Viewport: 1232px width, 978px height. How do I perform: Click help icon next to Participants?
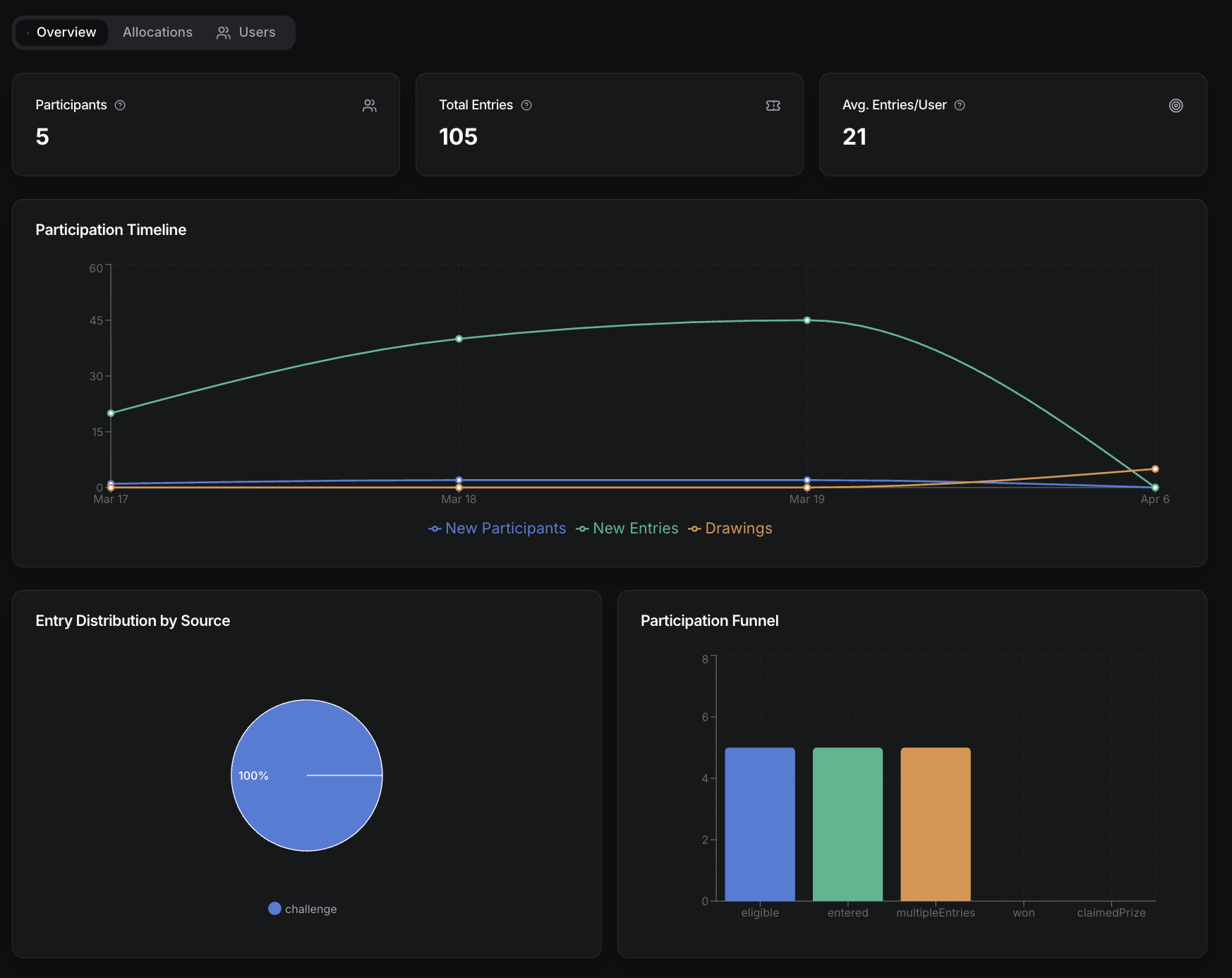[x=120, y=105]
